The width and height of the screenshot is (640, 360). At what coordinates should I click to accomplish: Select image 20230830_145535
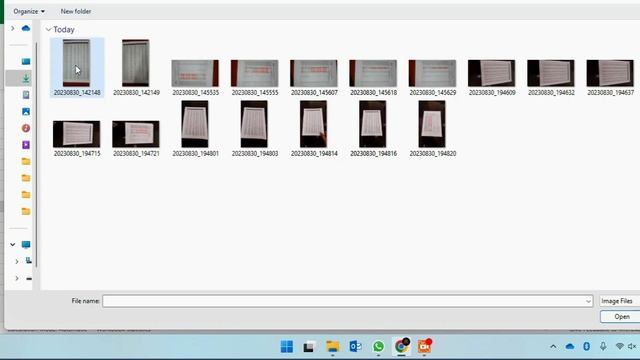click(x=195, y=78)
